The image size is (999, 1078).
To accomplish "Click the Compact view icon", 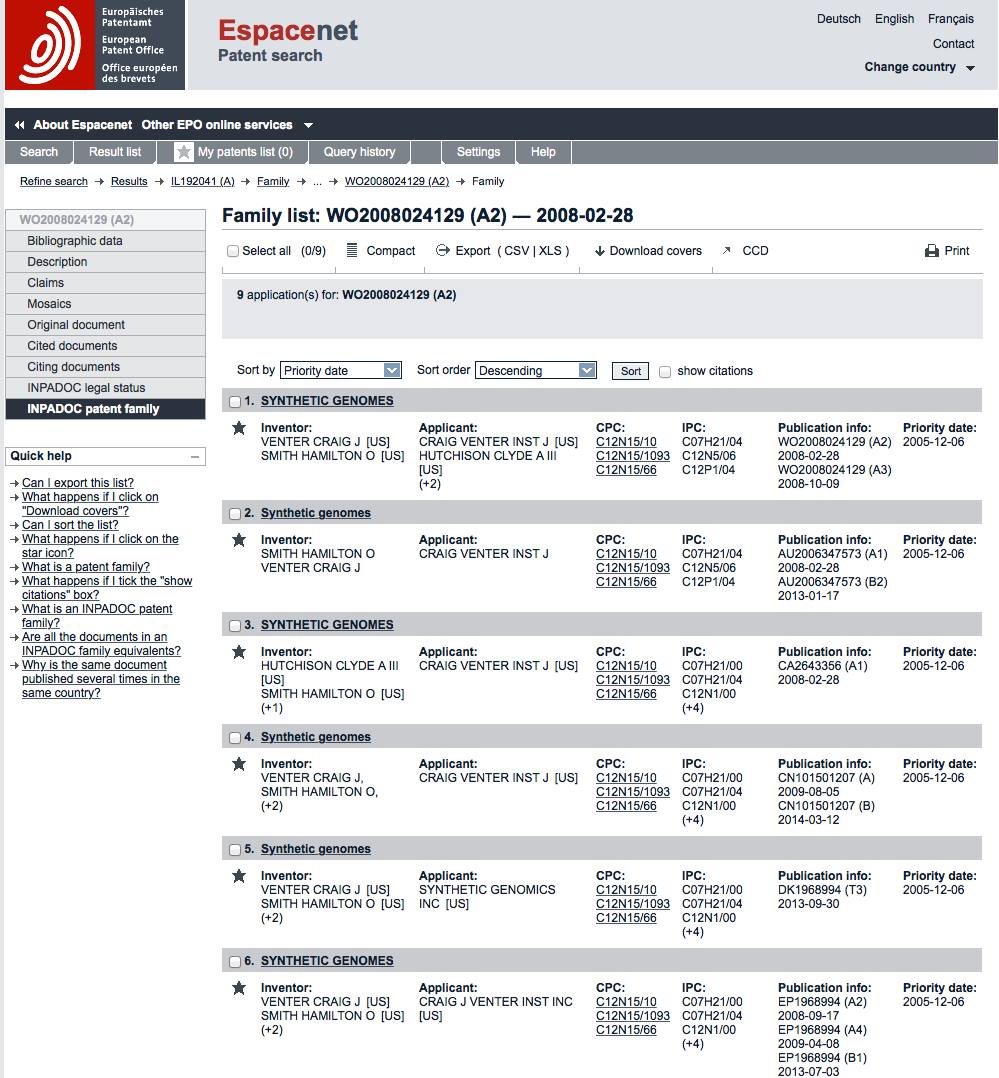I will (352, 250).
